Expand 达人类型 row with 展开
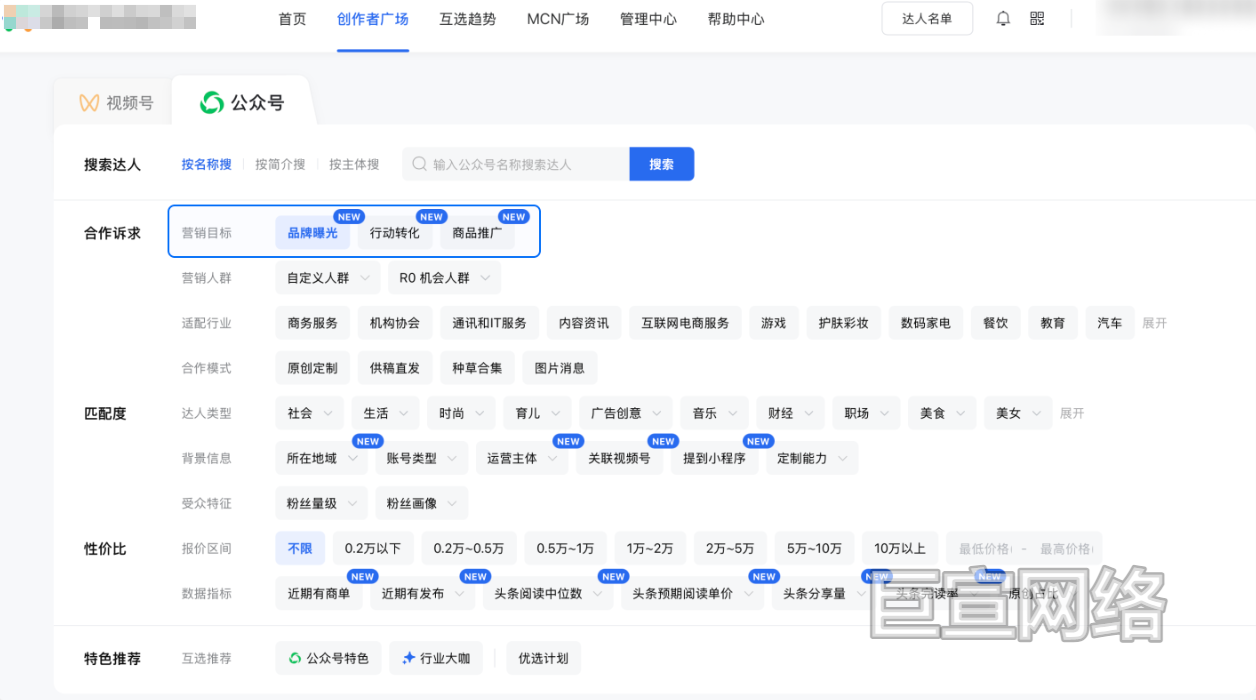 (x=1072, y=413)
